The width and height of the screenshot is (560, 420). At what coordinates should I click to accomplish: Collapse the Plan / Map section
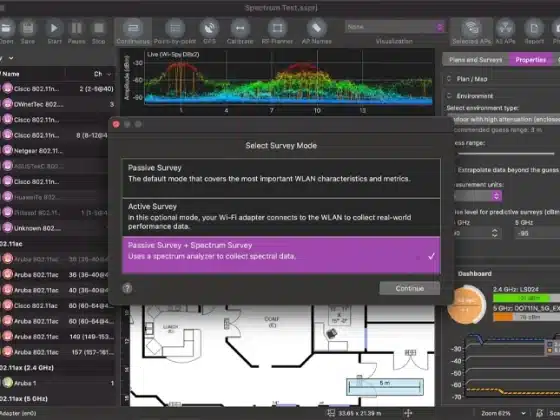(x=449, y=79)
